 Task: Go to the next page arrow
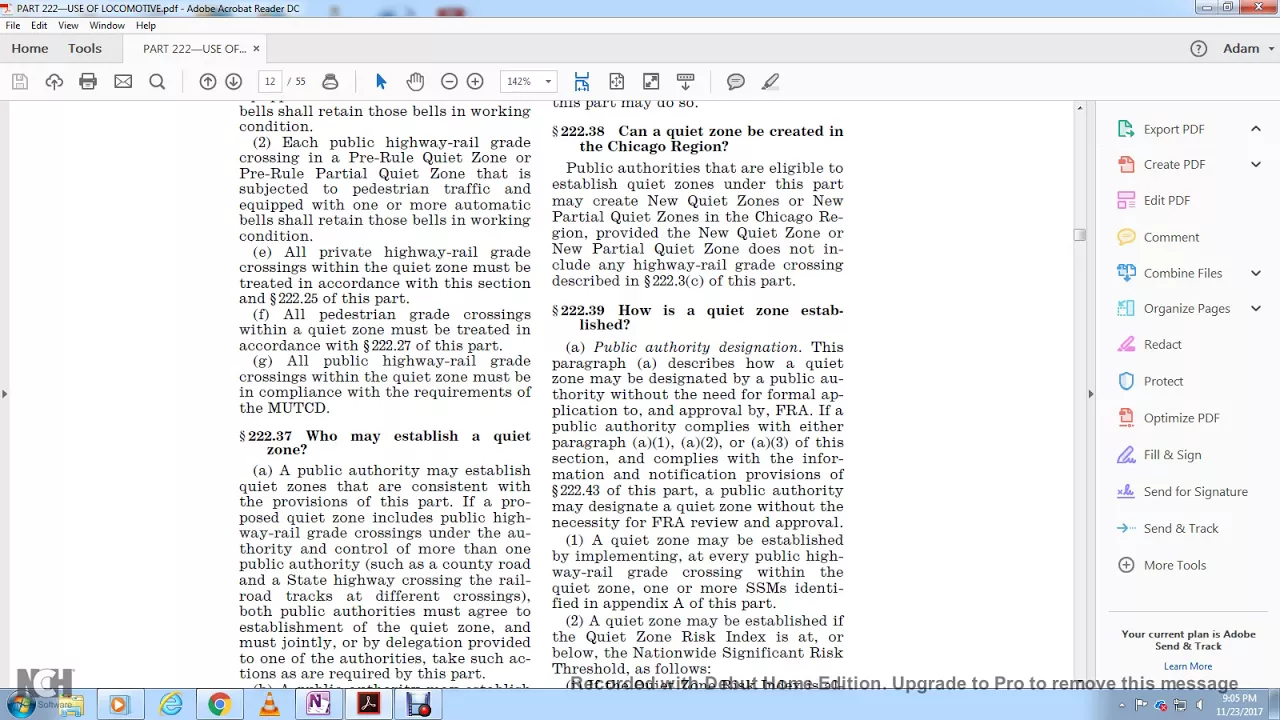[233, 82]
